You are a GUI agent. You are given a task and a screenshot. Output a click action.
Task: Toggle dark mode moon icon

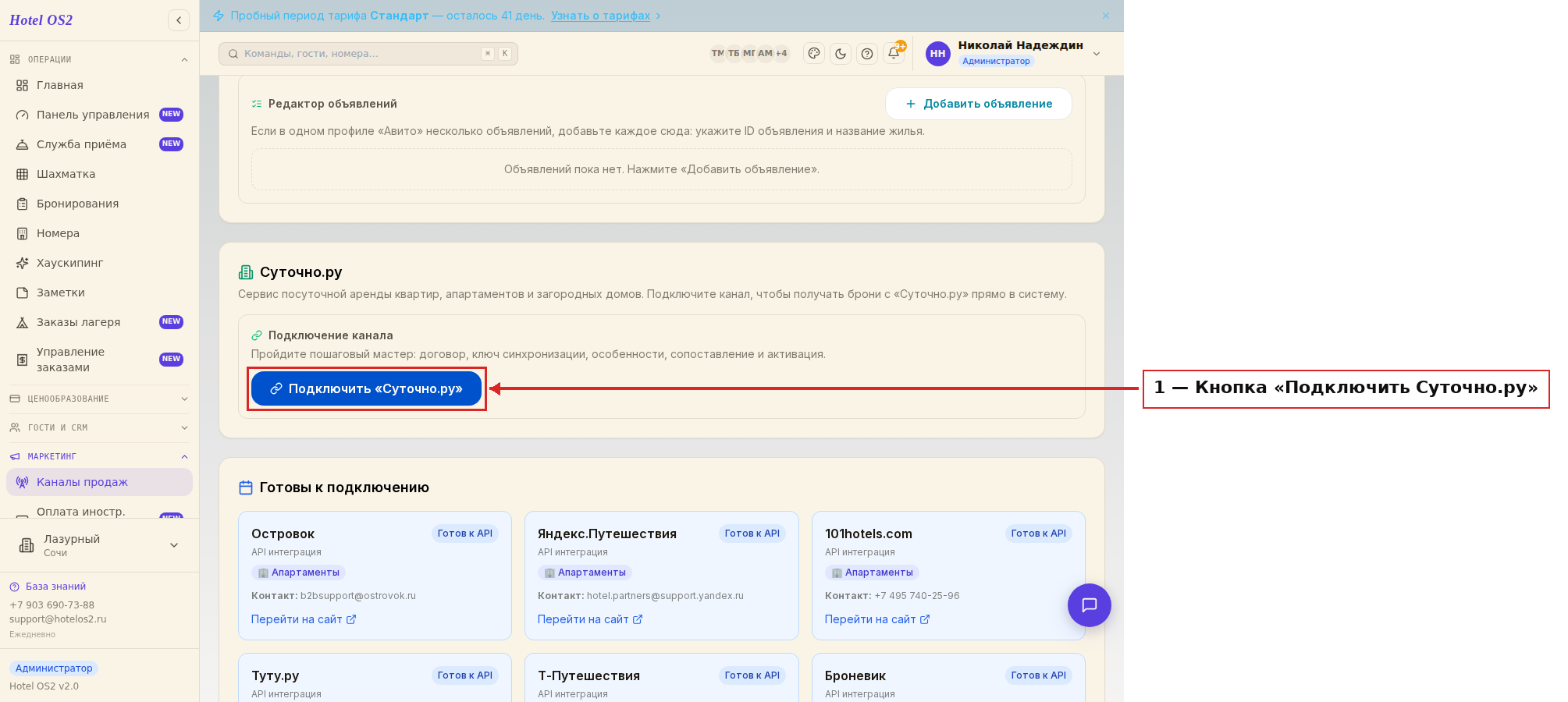click(x=841, y=54)
